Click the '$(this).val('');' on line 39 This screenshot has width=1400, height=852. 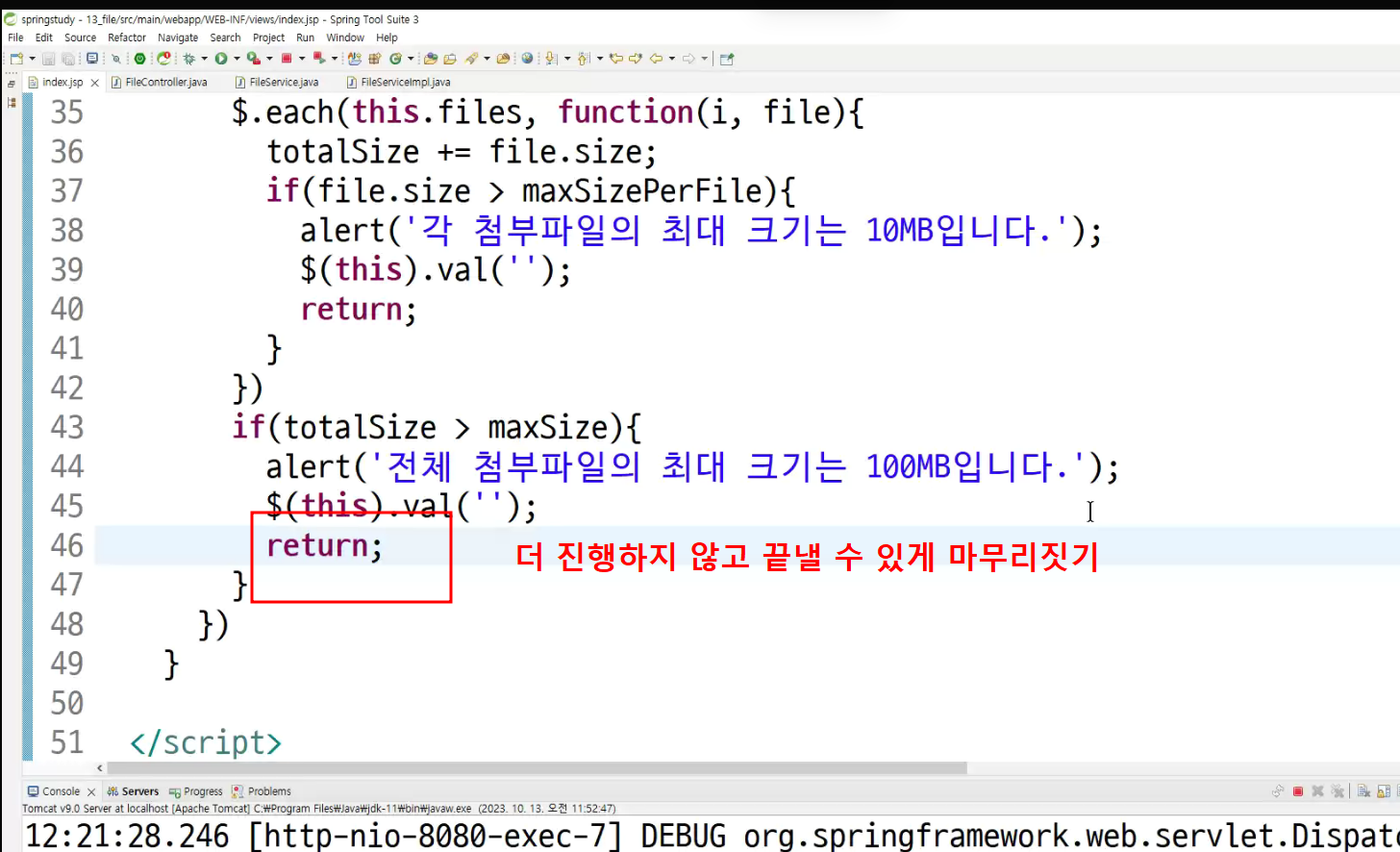(x=436, y=270)
